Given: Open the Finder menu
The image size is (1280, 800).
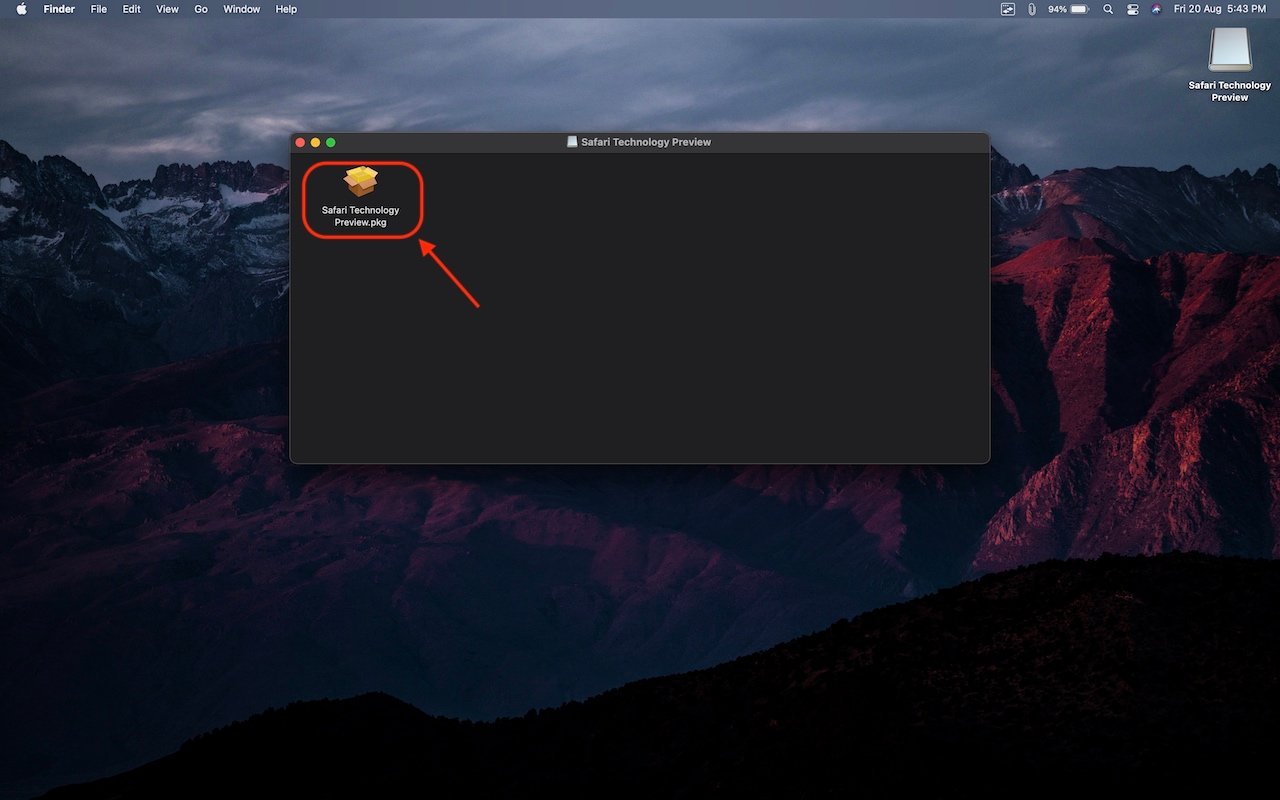Looking at the screenshot, I should (x=59, y=9).
